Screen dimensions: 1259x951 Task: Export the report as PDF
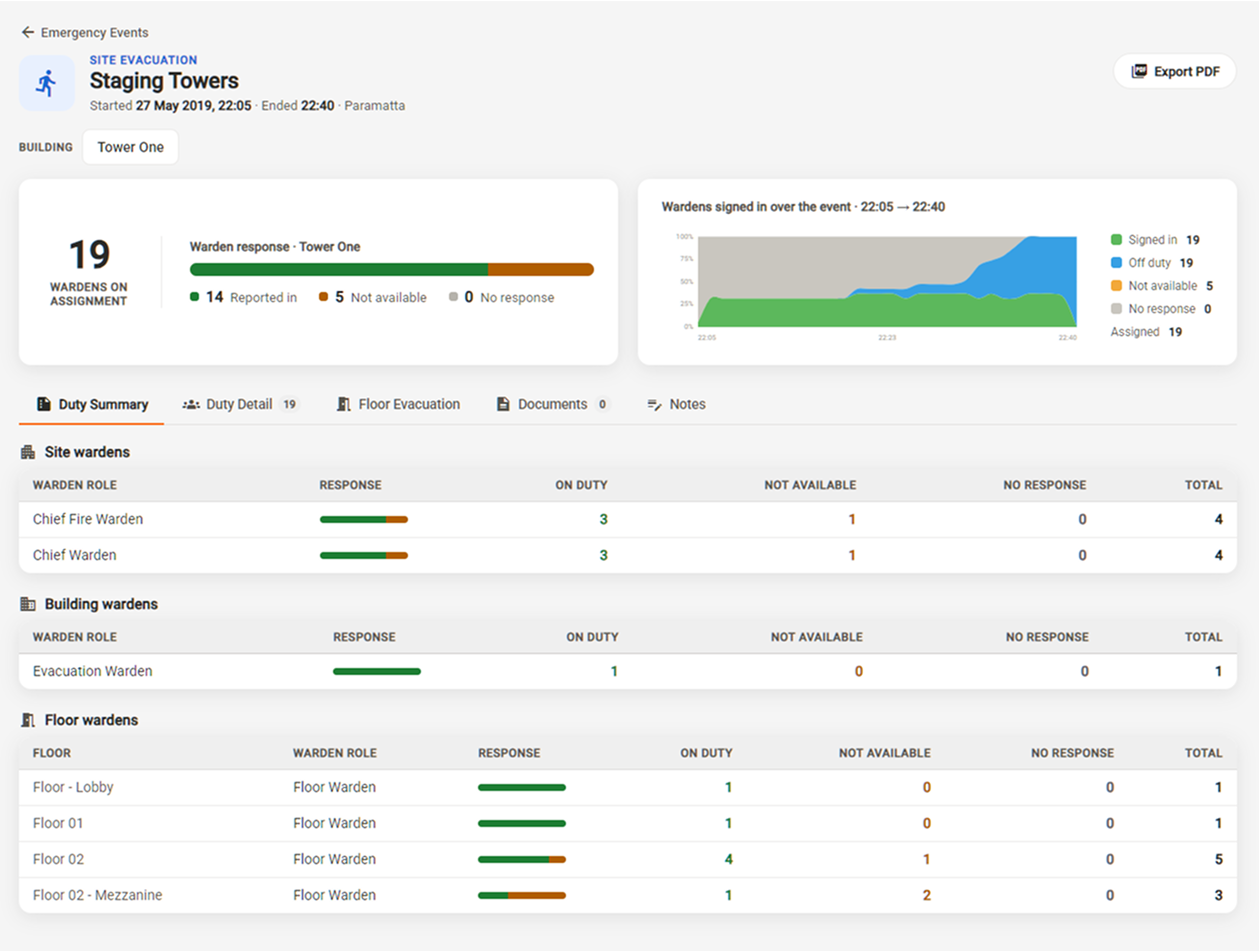(x=1175, y=72)
